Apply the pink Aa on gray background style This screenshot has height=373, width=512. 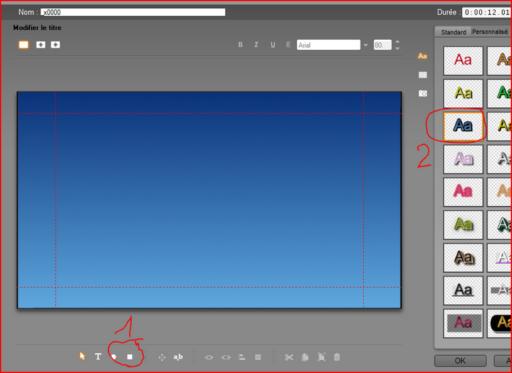click(463, 323)
